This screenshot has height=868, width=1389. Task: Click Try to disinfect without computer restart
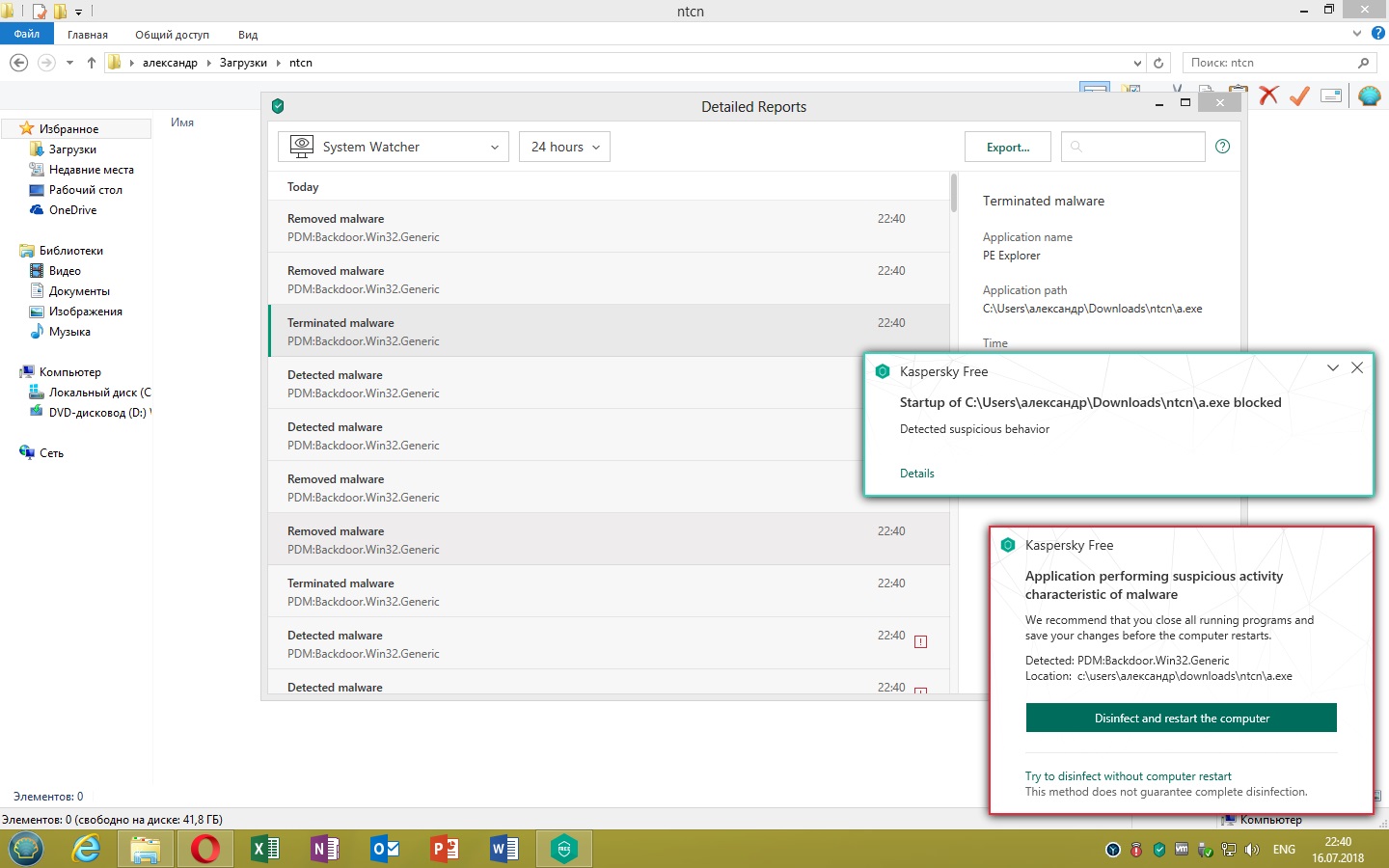[1128, 776]
